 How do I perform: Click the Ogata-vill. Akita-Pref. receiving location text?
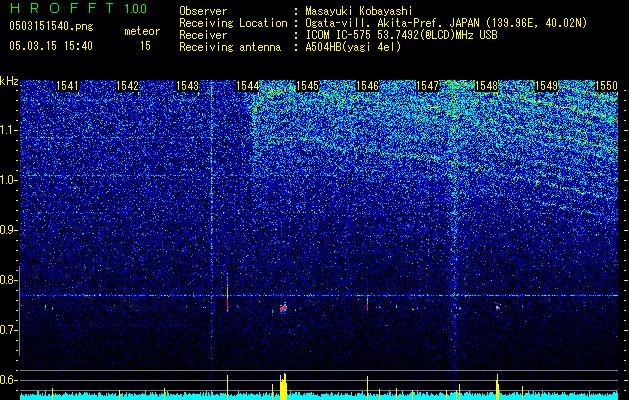pos(446,23)
